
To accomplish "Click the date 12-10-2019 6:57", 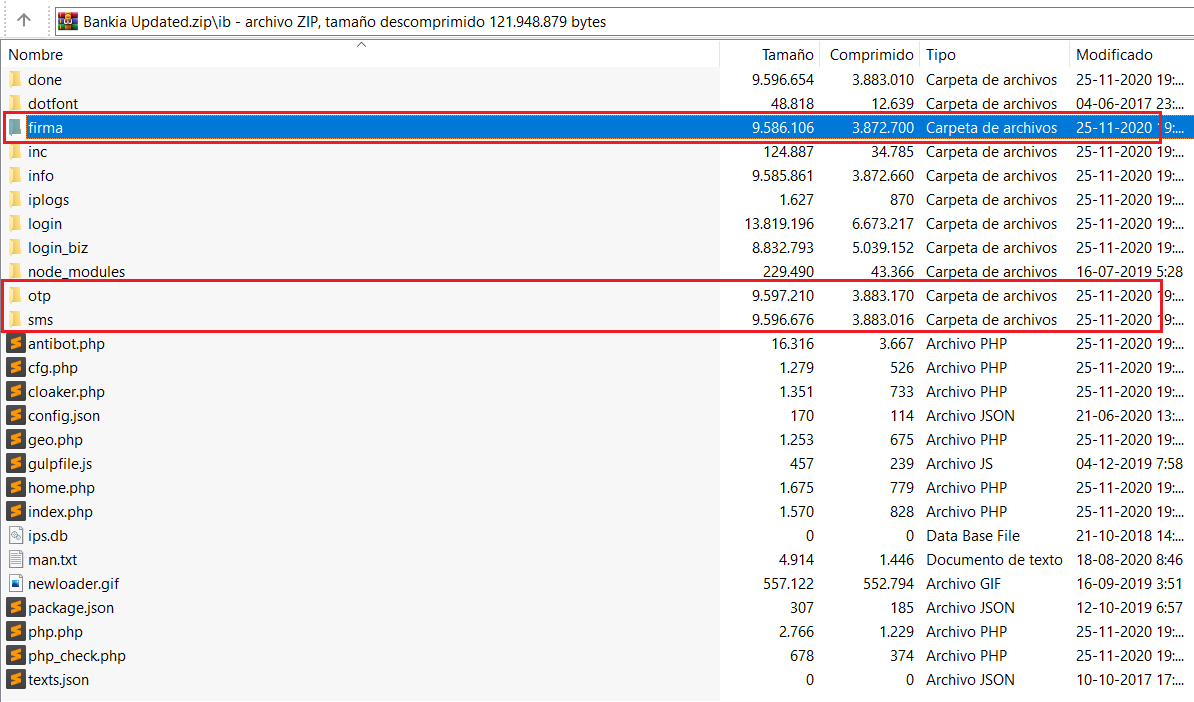I will tap(1129, 608).
